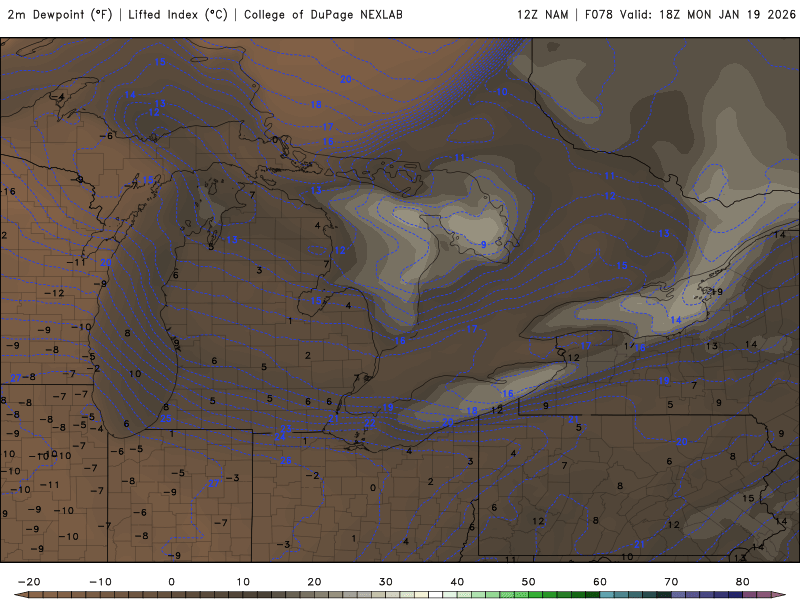Click the black '15' dewpoint value
The image size is (800, 600).
click(748, 498)
